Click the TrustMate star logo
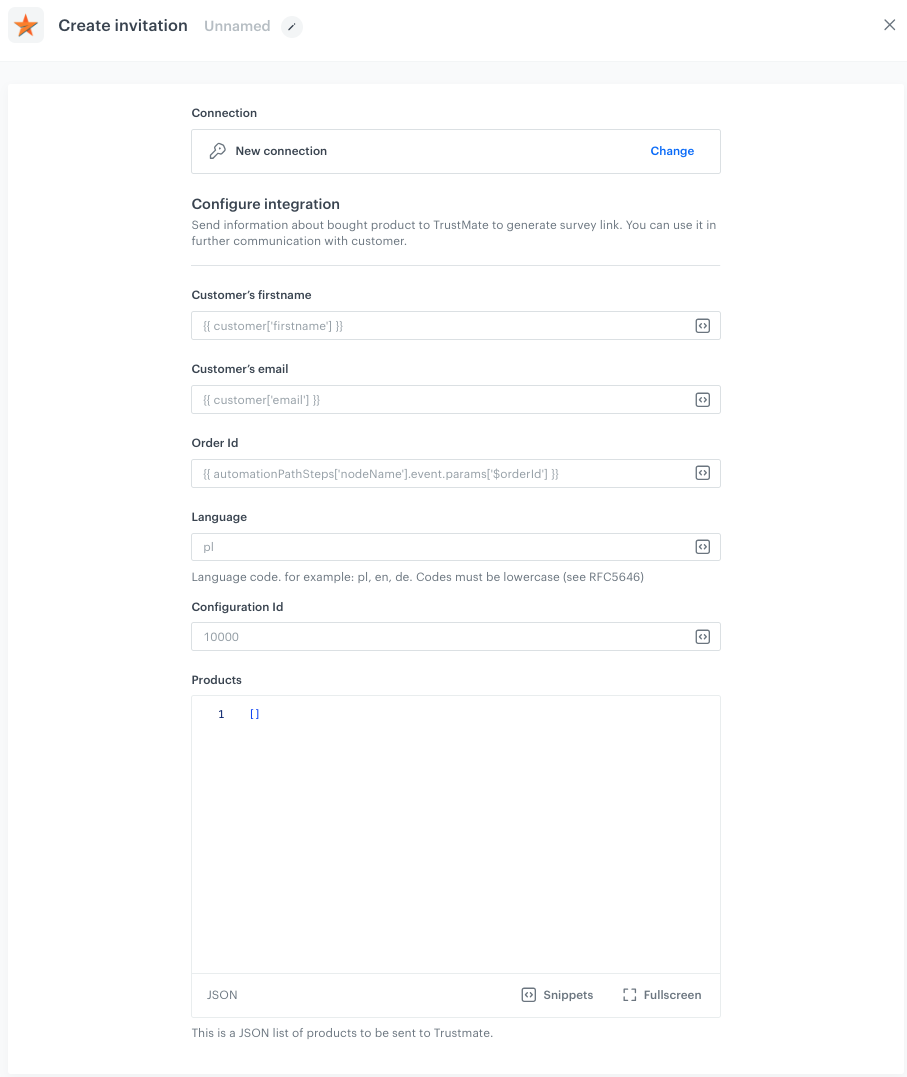Viewport: 907px width, 1077px height. coord(26,24)
